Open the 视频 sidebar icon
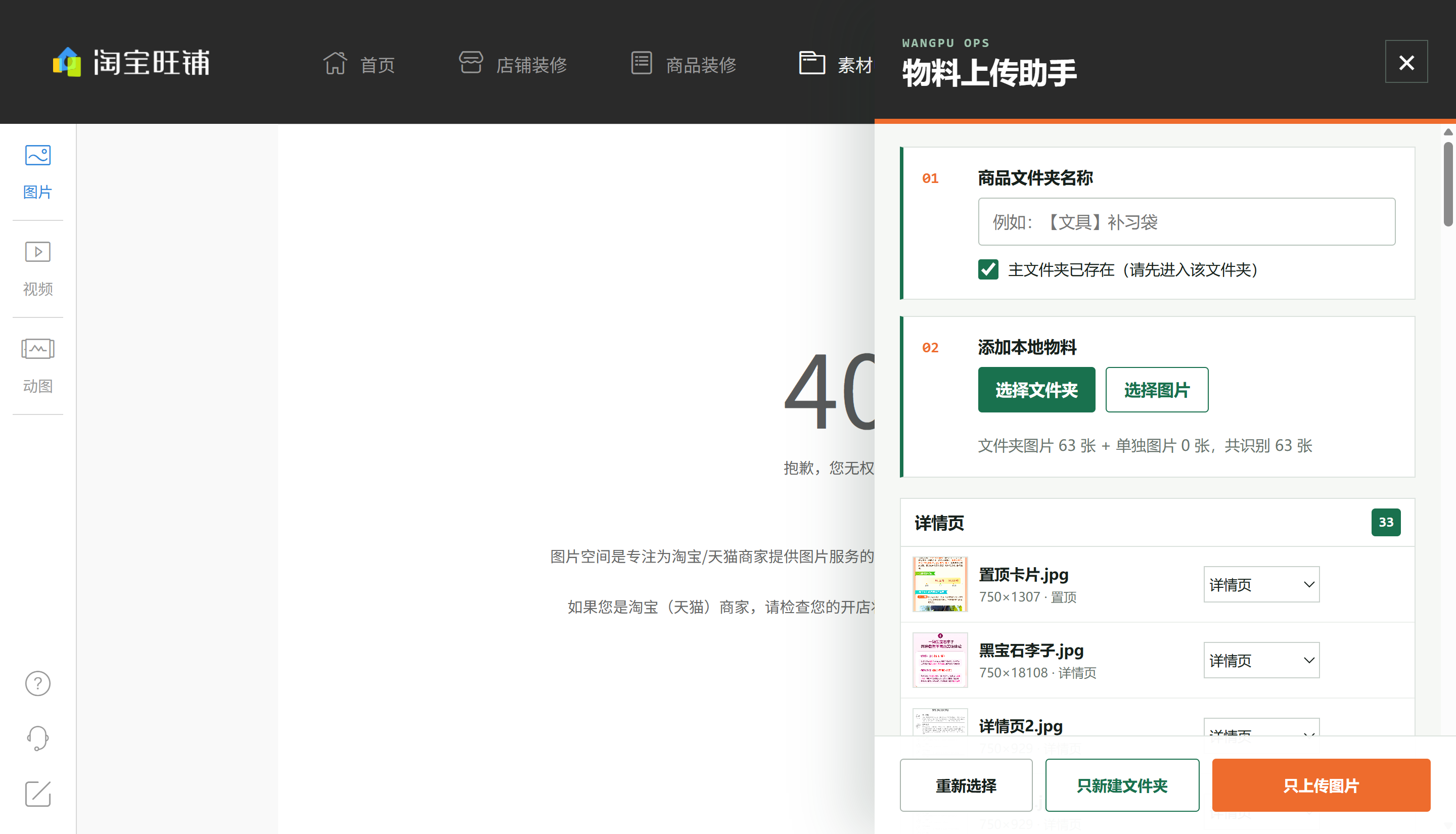 (38, 252)
